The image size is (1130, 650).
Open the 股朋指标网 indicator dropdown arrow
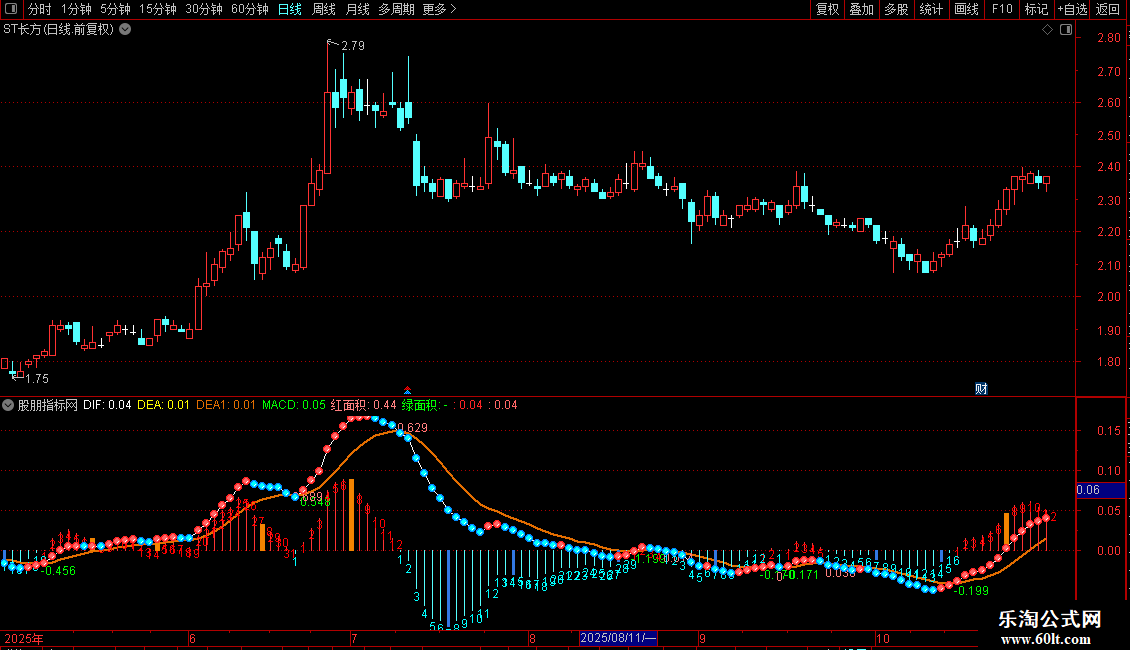[8, 405]
